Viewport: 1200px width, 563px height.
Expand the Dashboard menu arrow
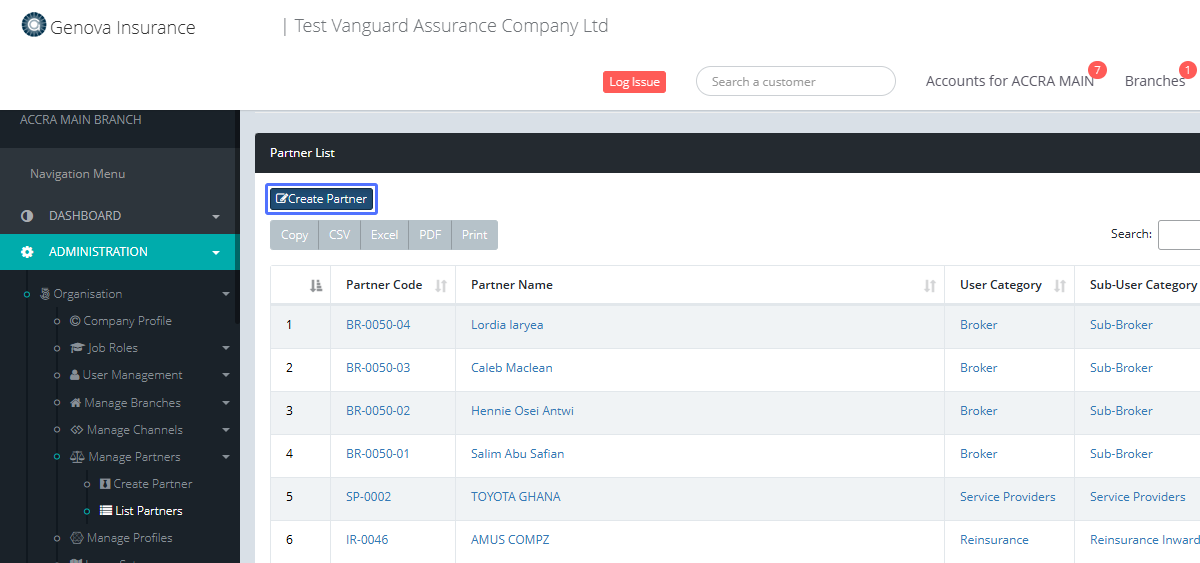[x=216, y=217]
